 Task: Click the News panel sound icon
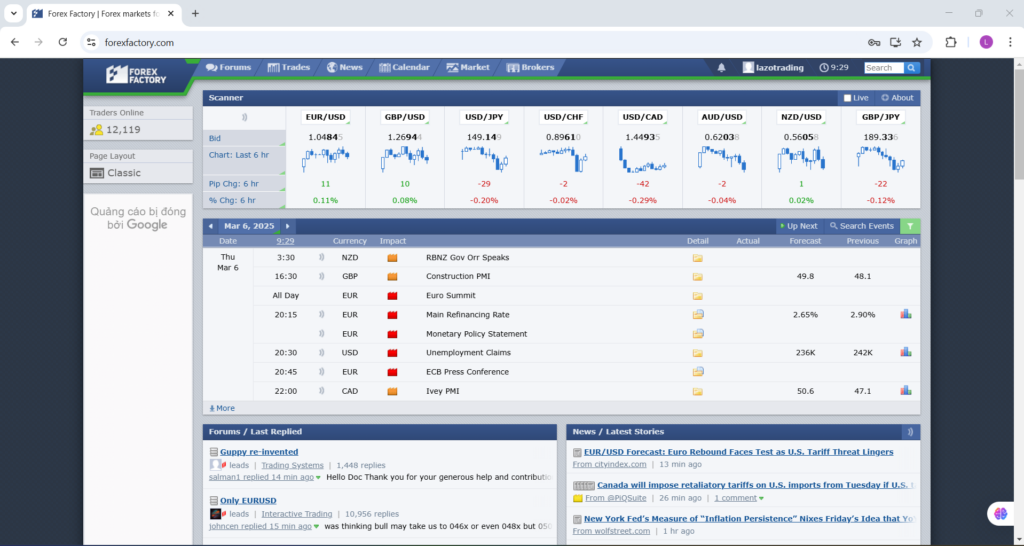(x=910, y=432)
